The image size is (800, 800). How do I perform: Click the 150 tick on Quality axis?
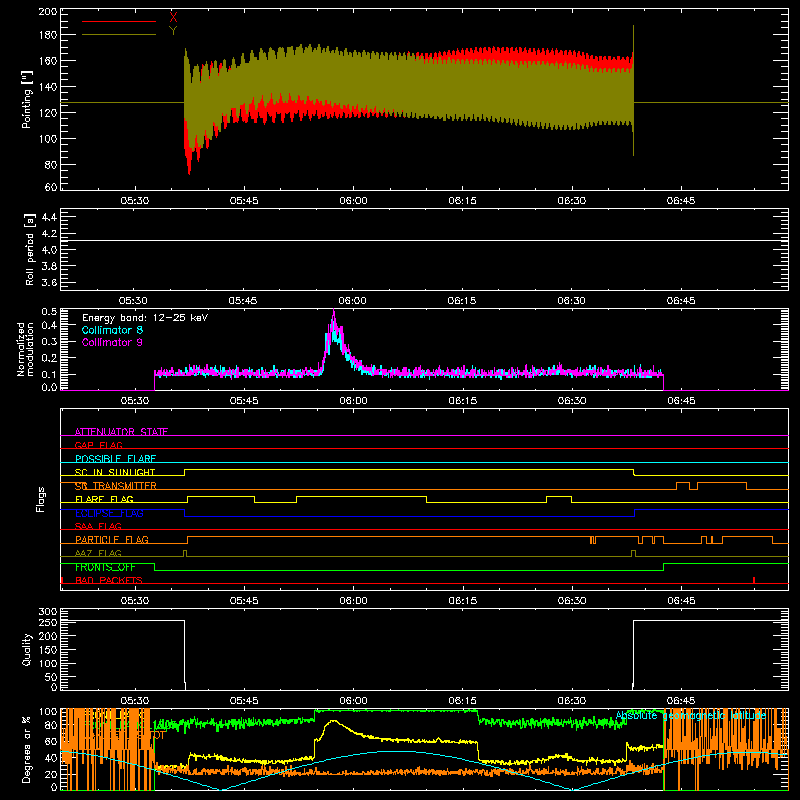click(48, 650)
